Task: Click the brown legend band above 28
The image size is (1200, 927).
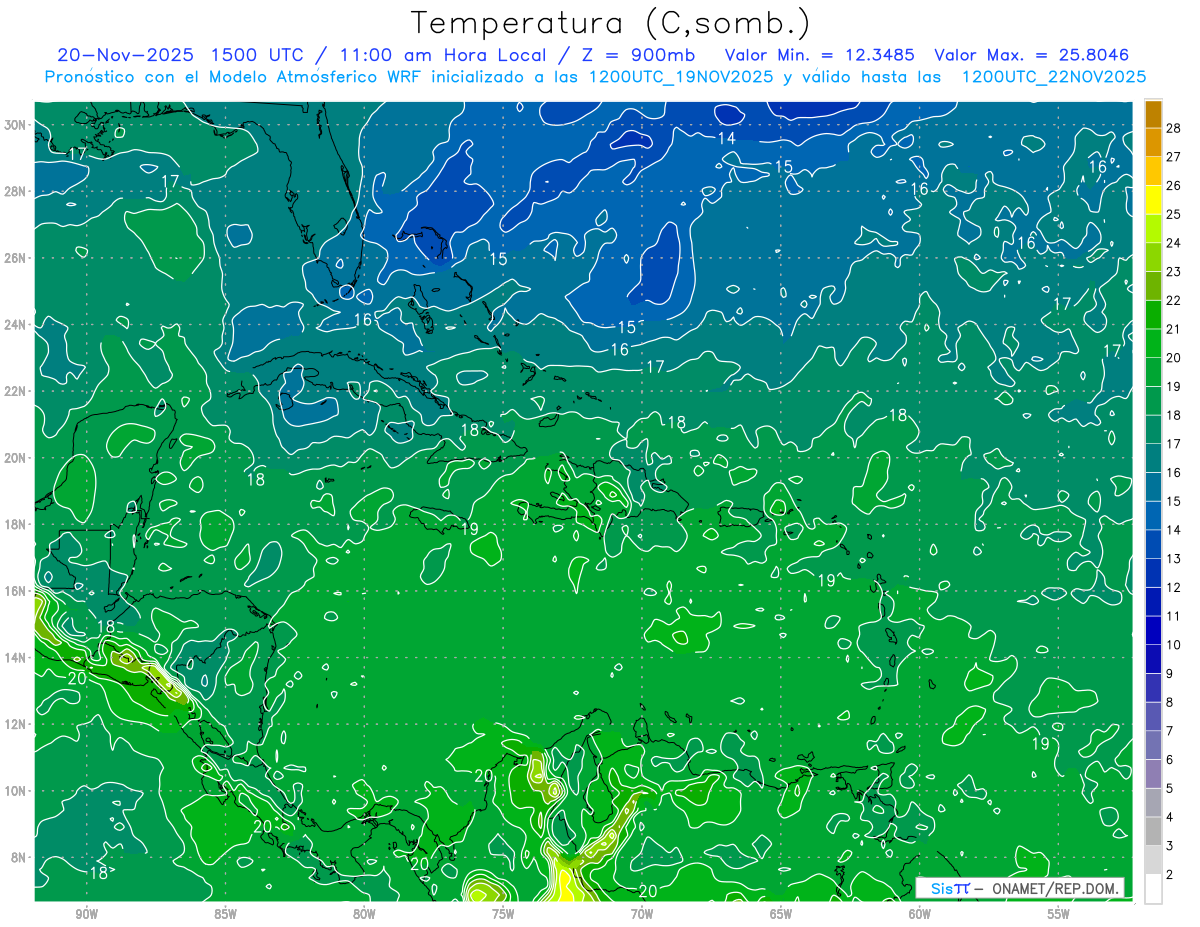Action: [1153, 113]
